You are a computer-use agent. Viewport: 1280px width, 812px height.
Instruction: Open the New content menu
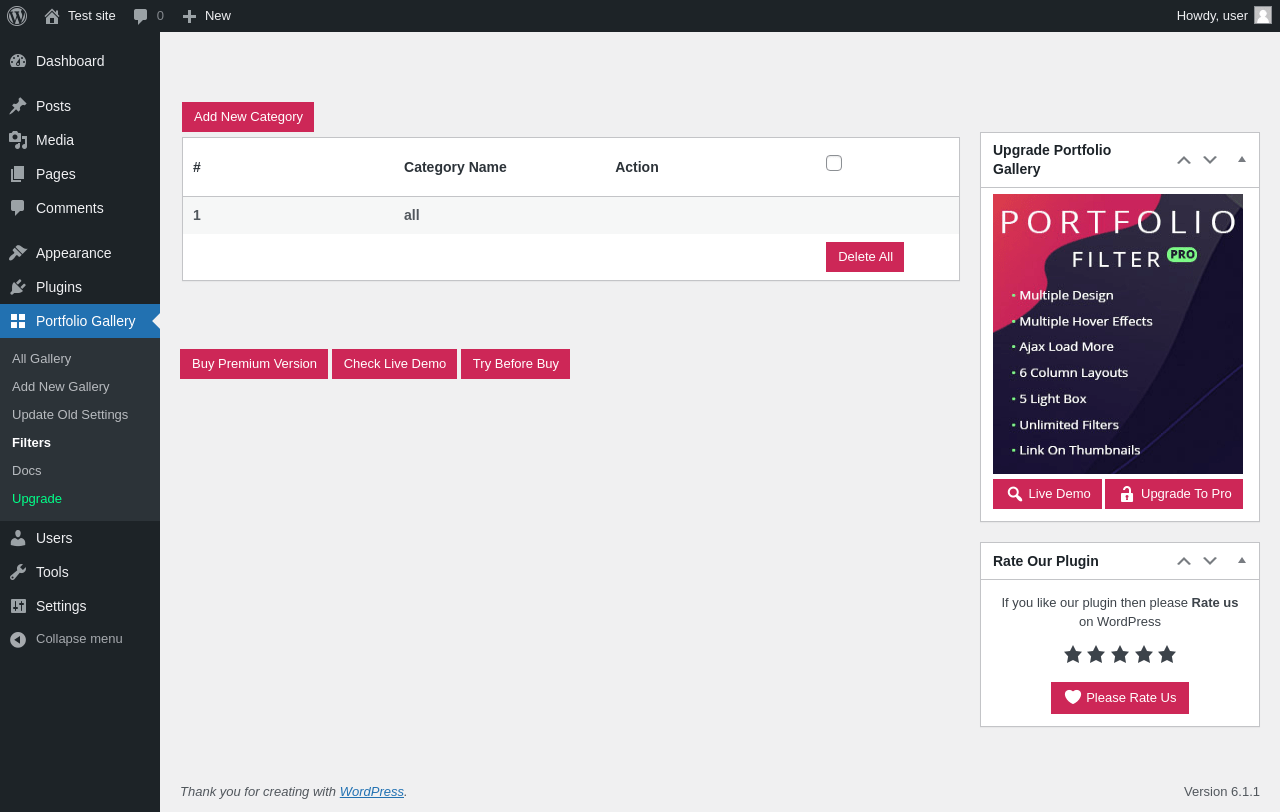pyautogui.click(x=207, y=16)
